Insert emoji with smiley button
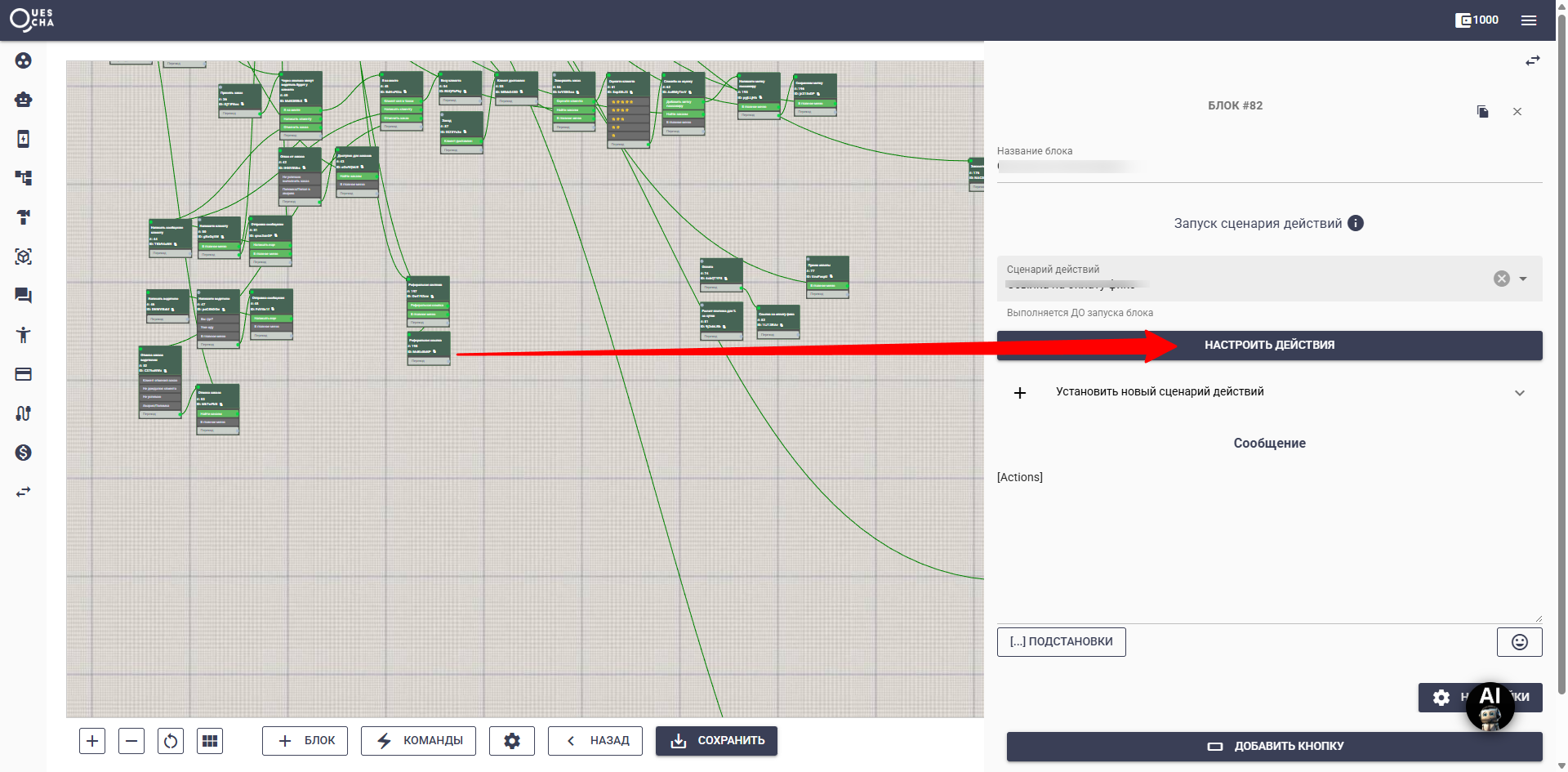1568x772 pixels. click(1519, 642)
